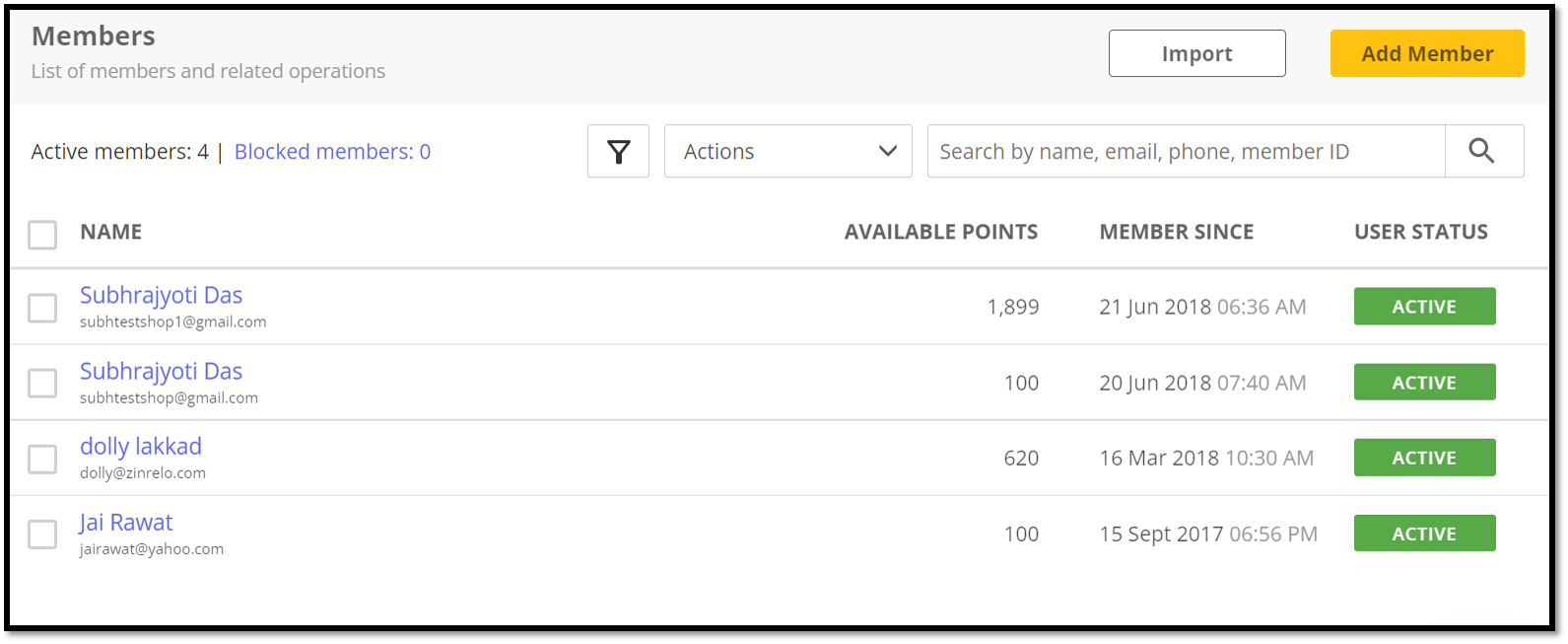Expand the Actions dropdown
This screenshot has width=1568, height=644.
click(787, 151)
